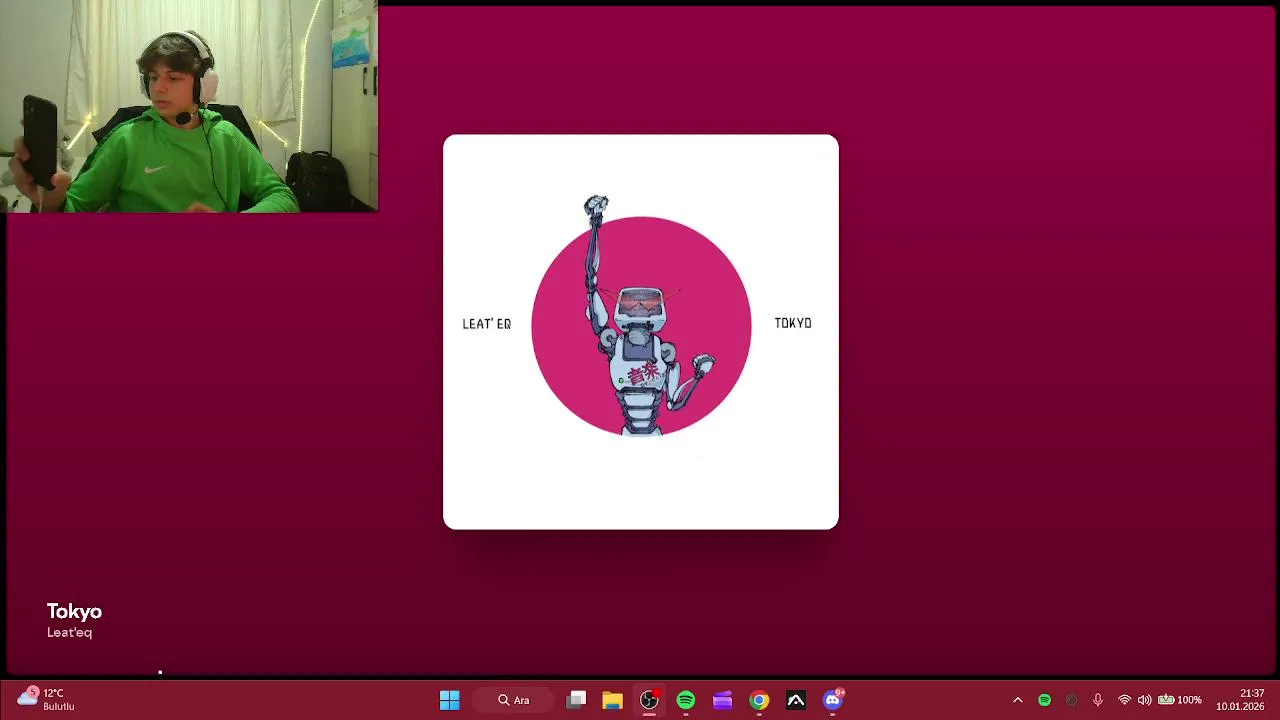Image resolution: width=1280 pixels, height=720 pixels.
Task: Open Discord from the taskbar
Action: pos(833,700)
